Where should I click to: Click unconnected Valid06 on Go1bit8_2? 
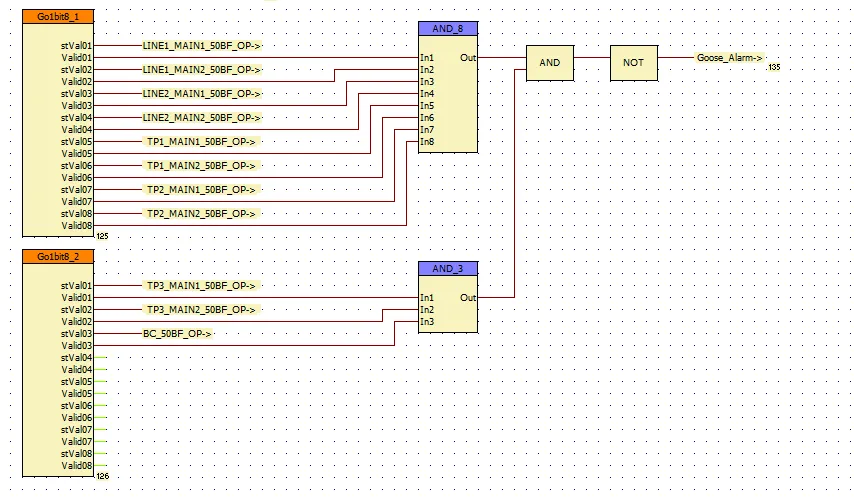pyautogui.click(x=77, y=418)
